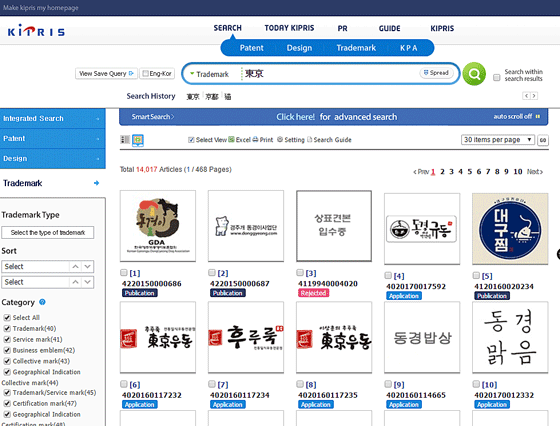Open Select the type of trademark dropdown

point(48,232)
